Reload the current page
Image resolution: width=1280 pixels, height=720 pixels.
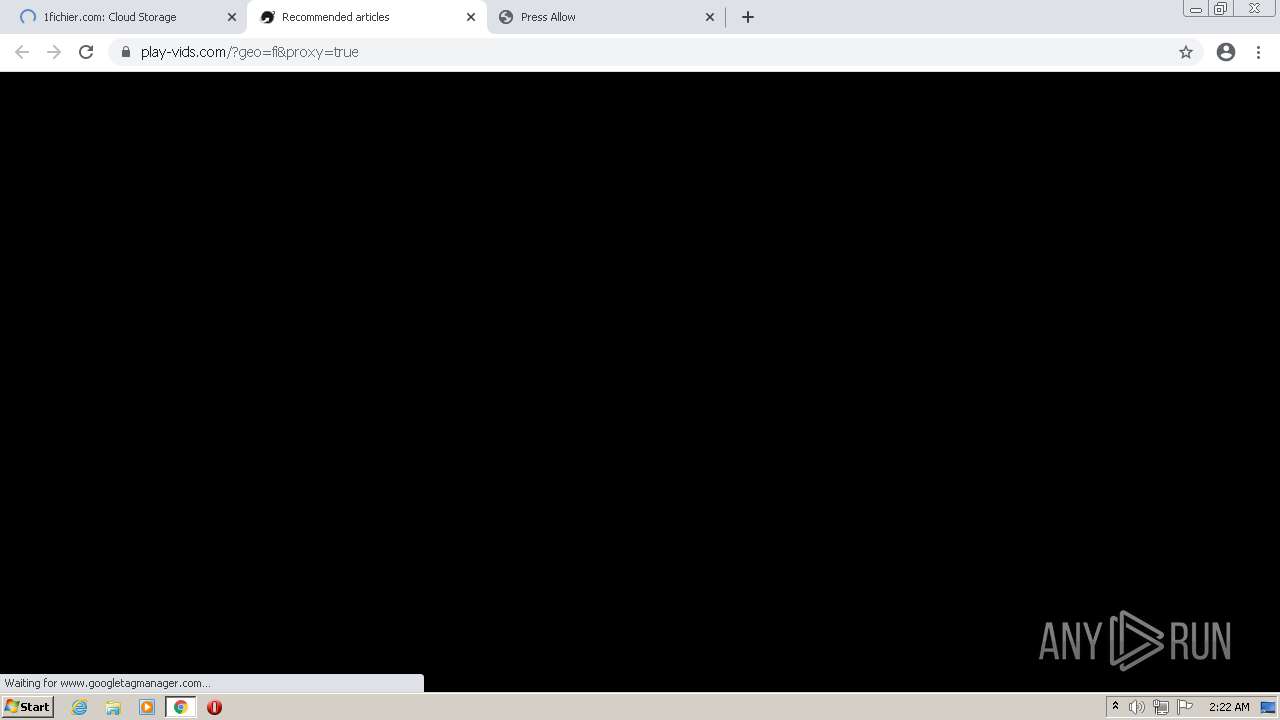(x=86, y=52)
